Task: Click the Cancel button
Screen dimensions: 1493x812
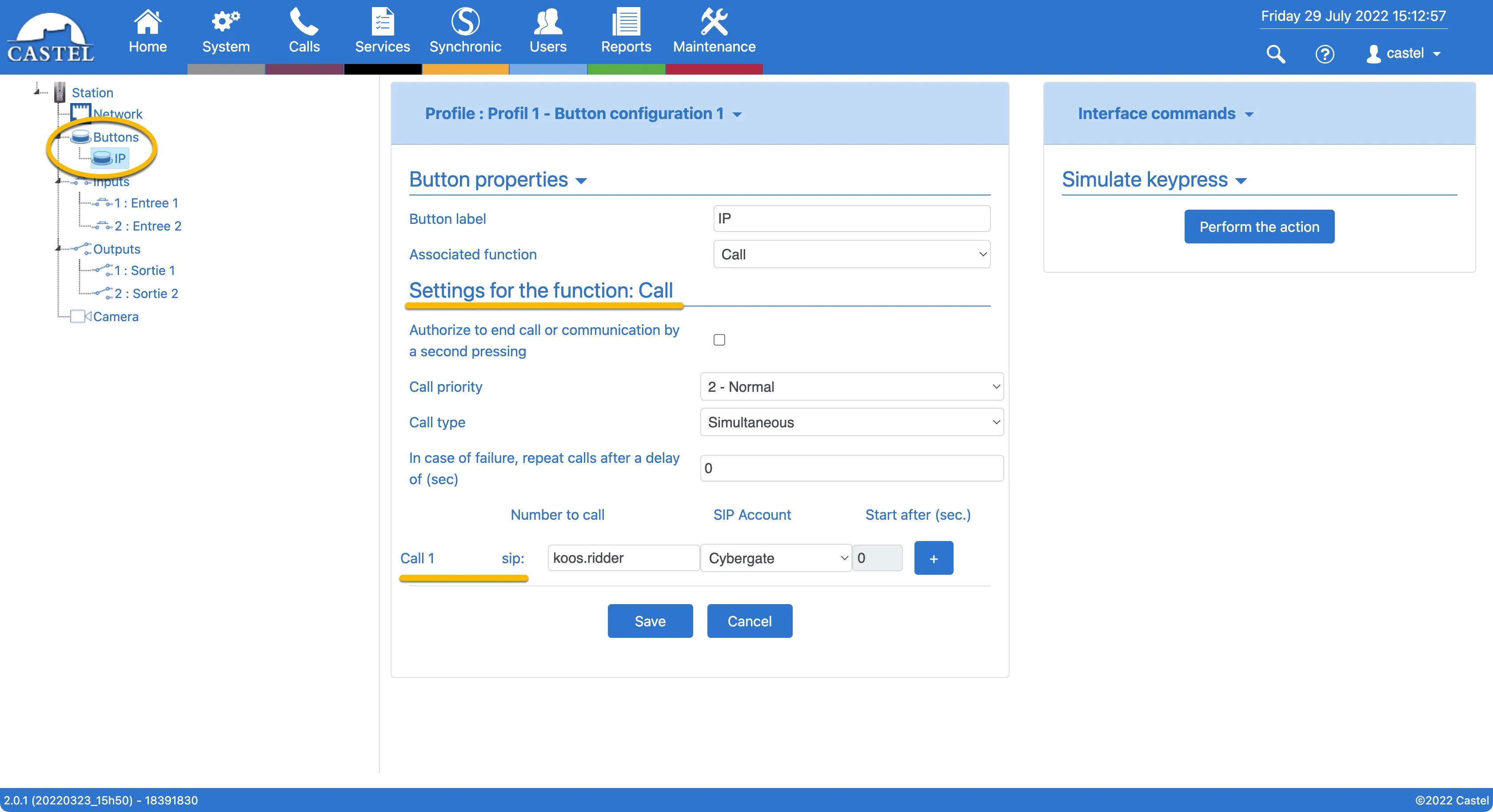Action: tap(750, 621)
